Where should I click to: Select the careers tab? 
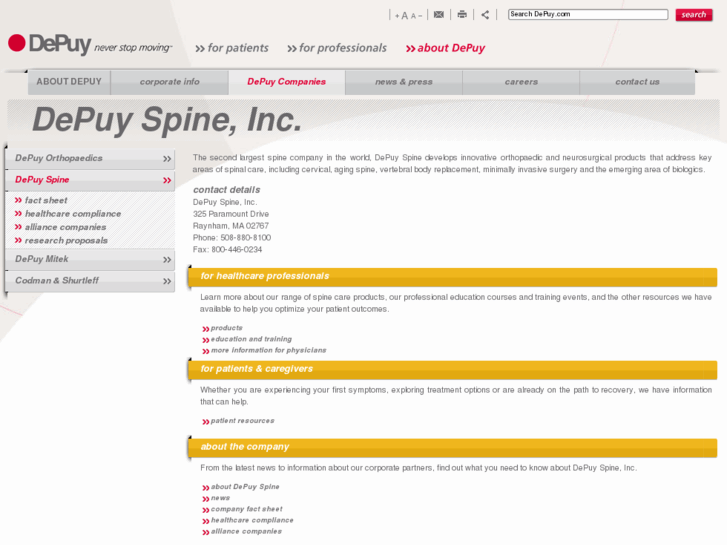pyautogui.click(x=521, y=82)
